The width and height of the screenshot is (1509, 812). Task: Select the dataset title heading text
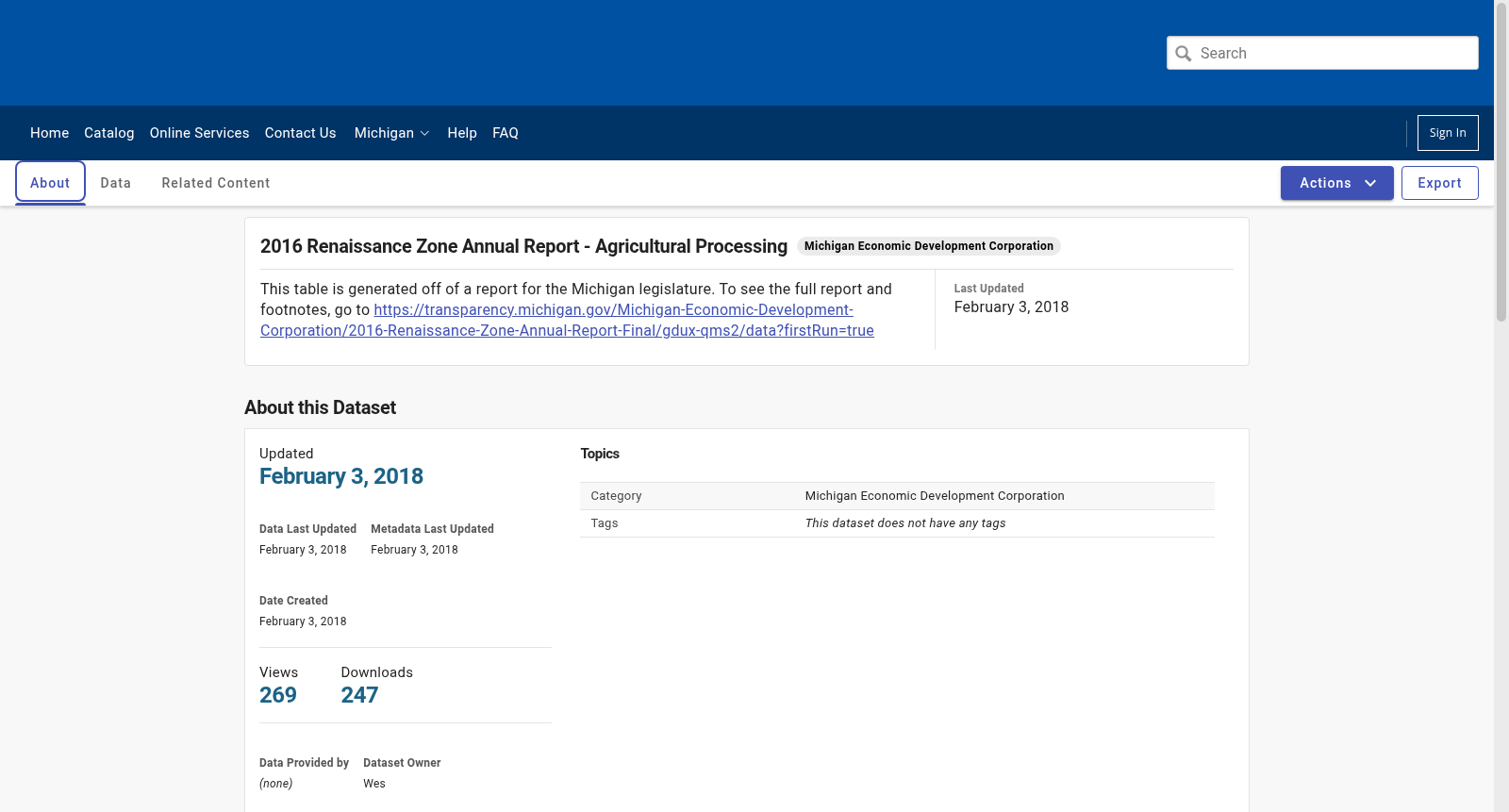click(x=523, y=246)
